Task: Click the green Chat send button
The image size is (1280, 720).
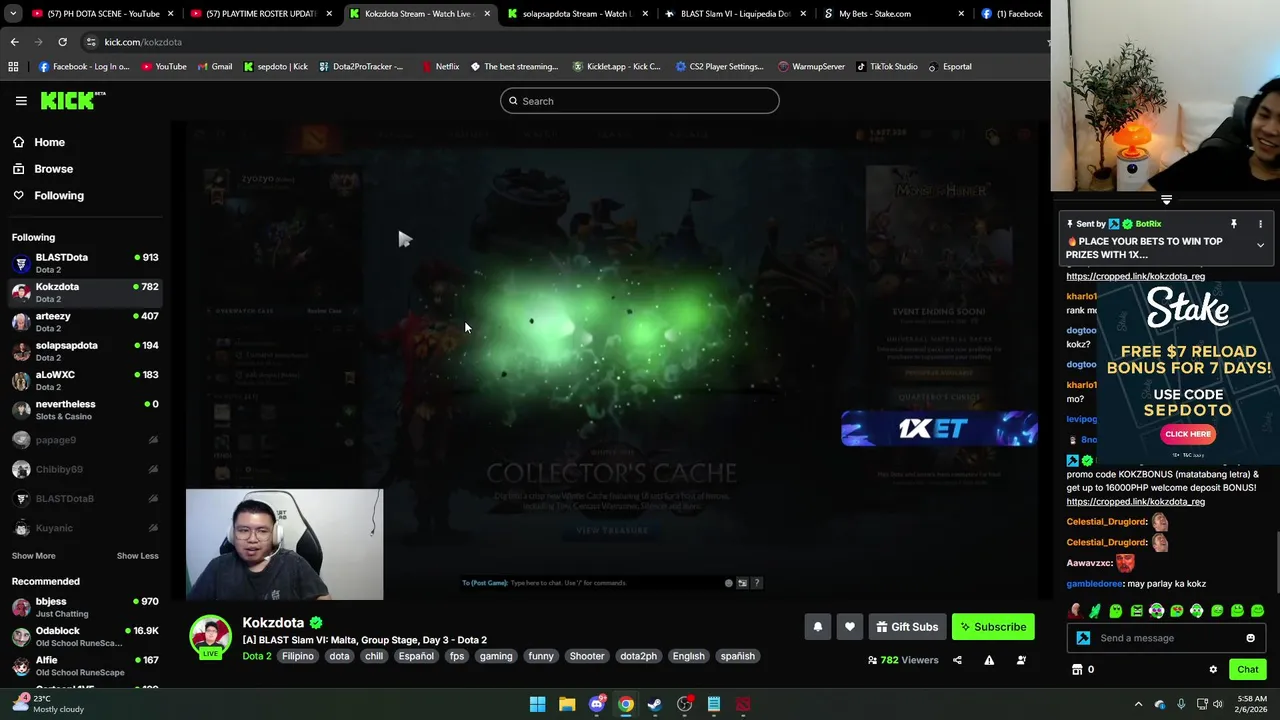Action: (x=1247, y=670)
